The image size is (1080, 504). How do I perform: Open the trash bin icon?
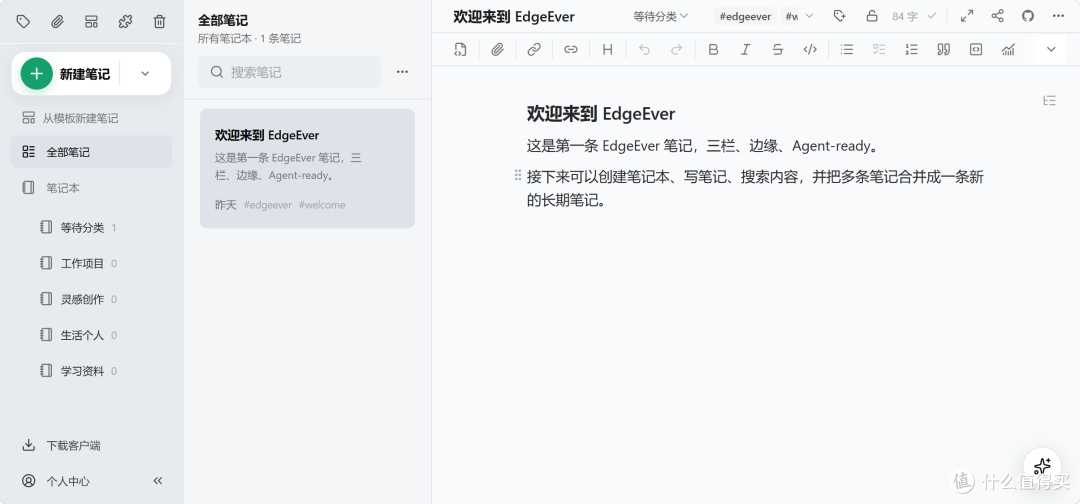[x=159, y=21]
